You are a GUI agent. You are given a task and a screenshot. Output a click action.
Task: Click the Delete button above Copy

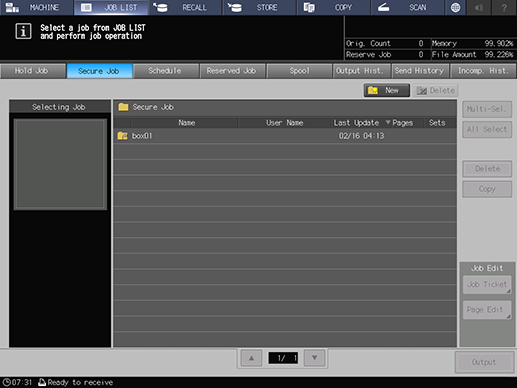coord(487,169)
